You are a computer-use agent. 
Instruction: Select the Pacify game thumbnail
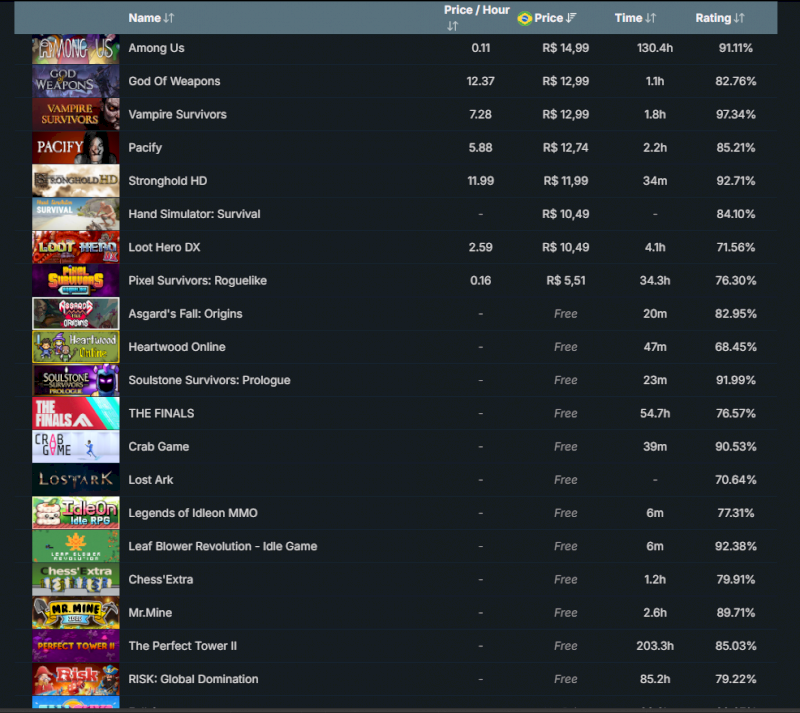click(75, 147)
